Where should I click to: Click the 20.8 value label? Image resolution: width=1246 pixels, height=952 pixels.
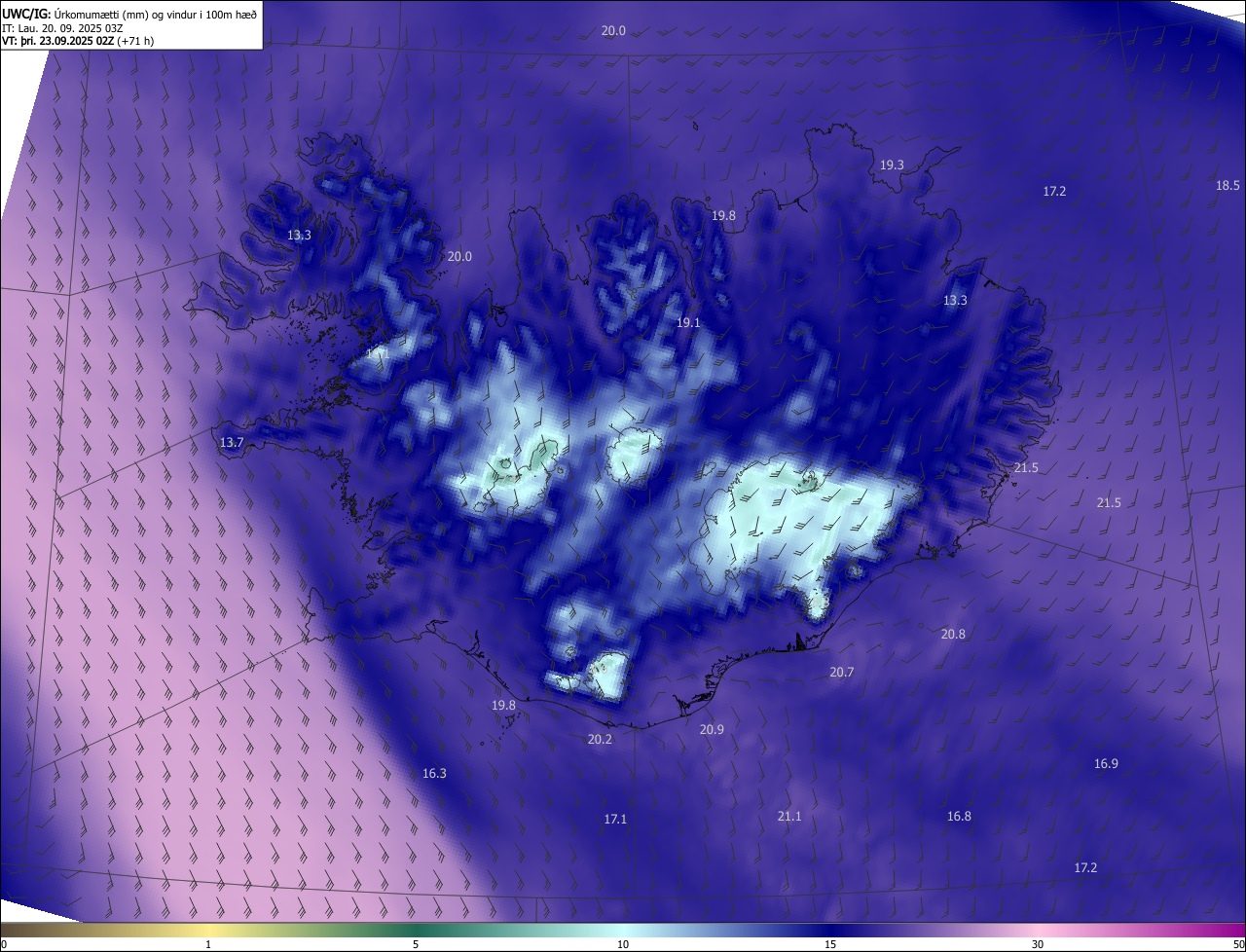(x=953, y=635)
